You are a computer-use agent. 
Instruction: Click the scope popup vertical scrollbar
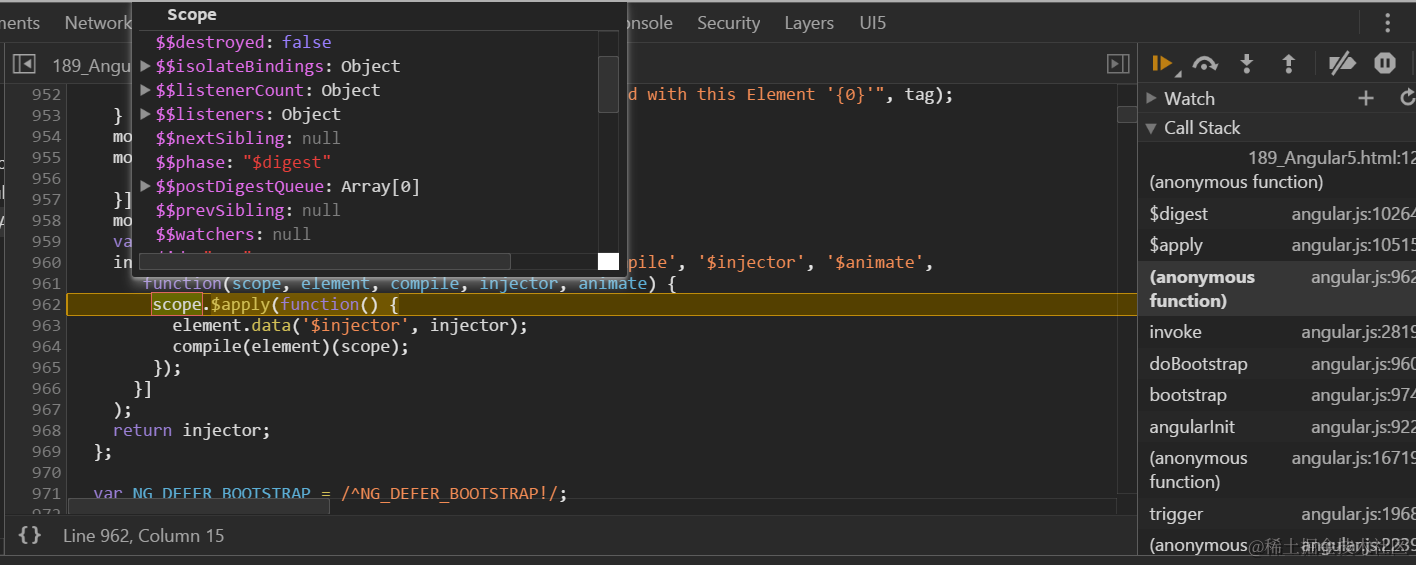[x=608, y=85]
